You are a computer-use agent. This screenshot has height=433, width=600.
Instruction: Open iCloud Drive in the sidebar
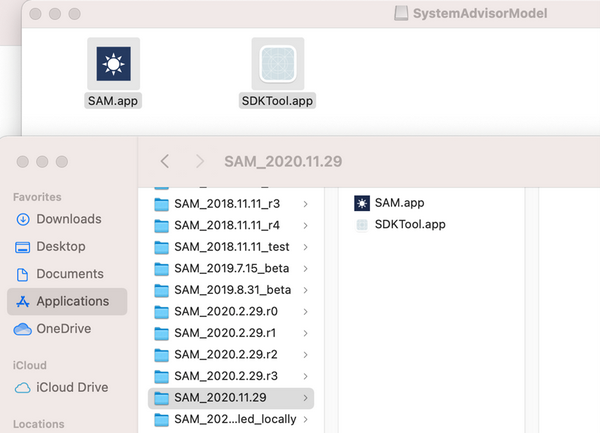[x=71, y=388]
